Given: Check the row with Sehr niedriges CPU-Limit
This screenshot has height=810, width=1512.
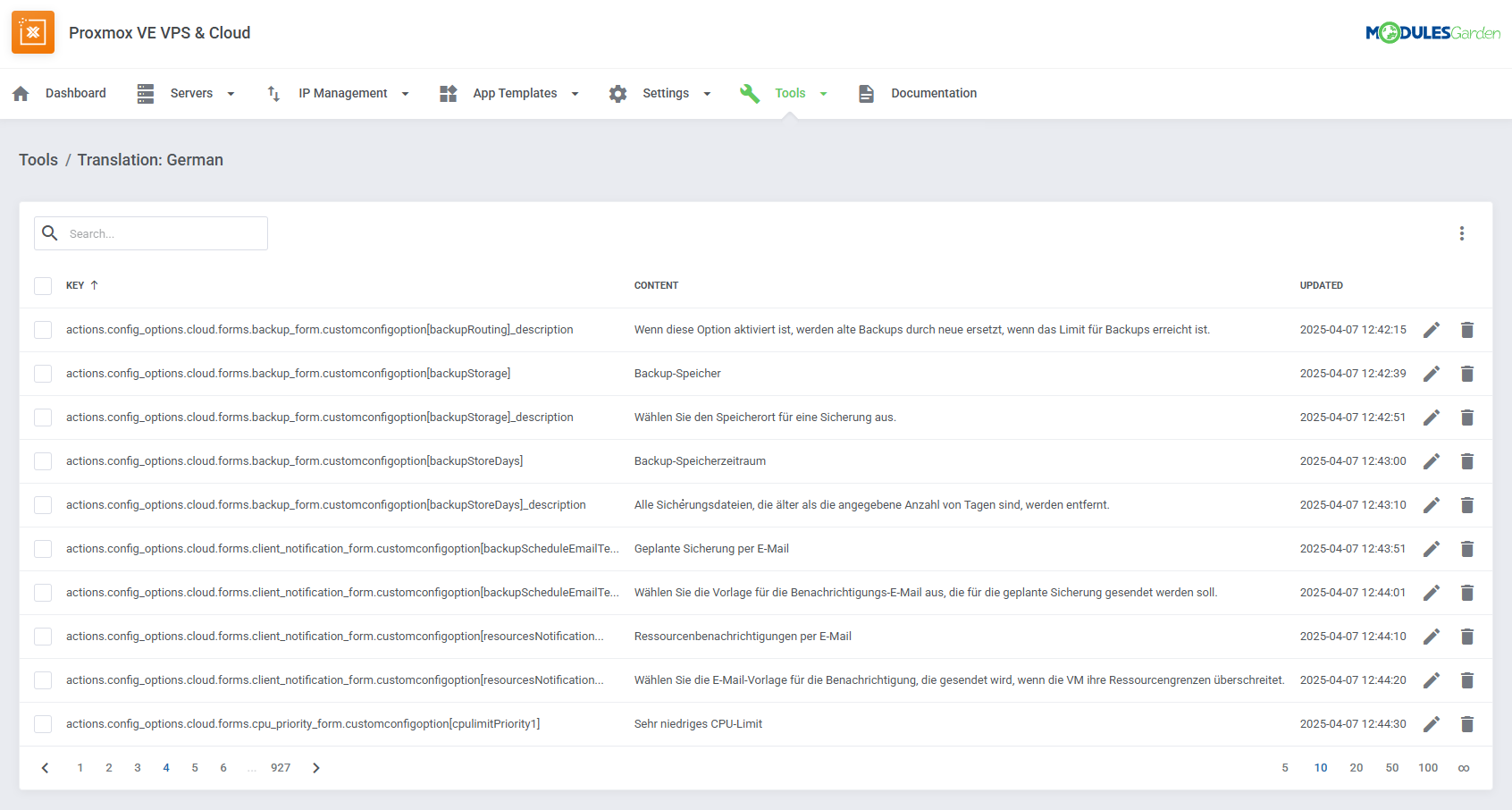Looking at the screenshot, I should [x=42, y=724].
